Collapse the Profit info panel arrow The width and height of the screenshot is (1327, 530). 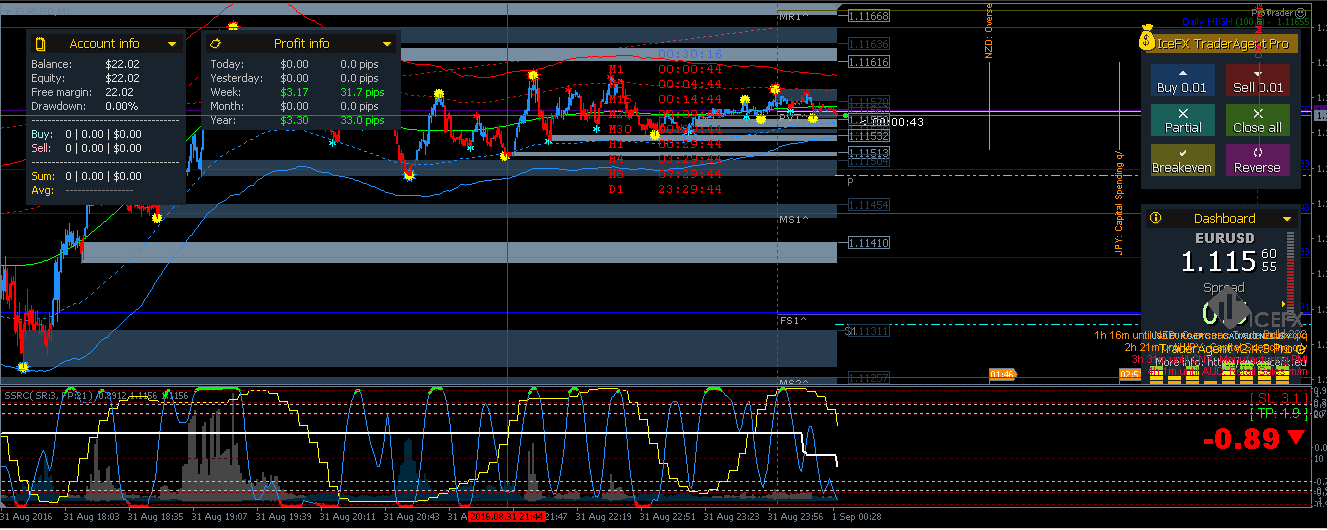tap(386, 44)
